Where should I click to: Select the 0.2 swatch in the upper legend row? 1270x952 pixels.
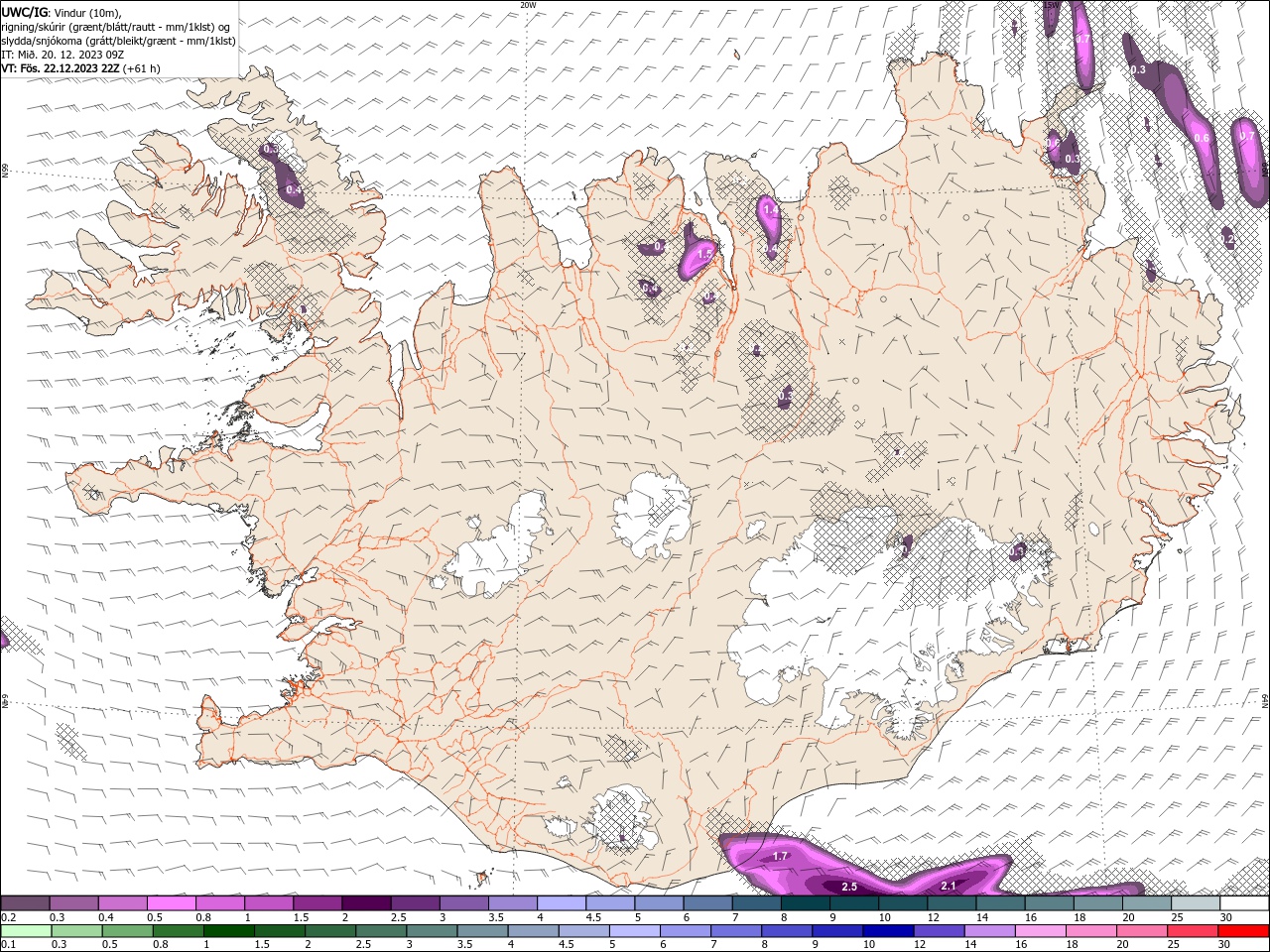click(x=26, y=903)
